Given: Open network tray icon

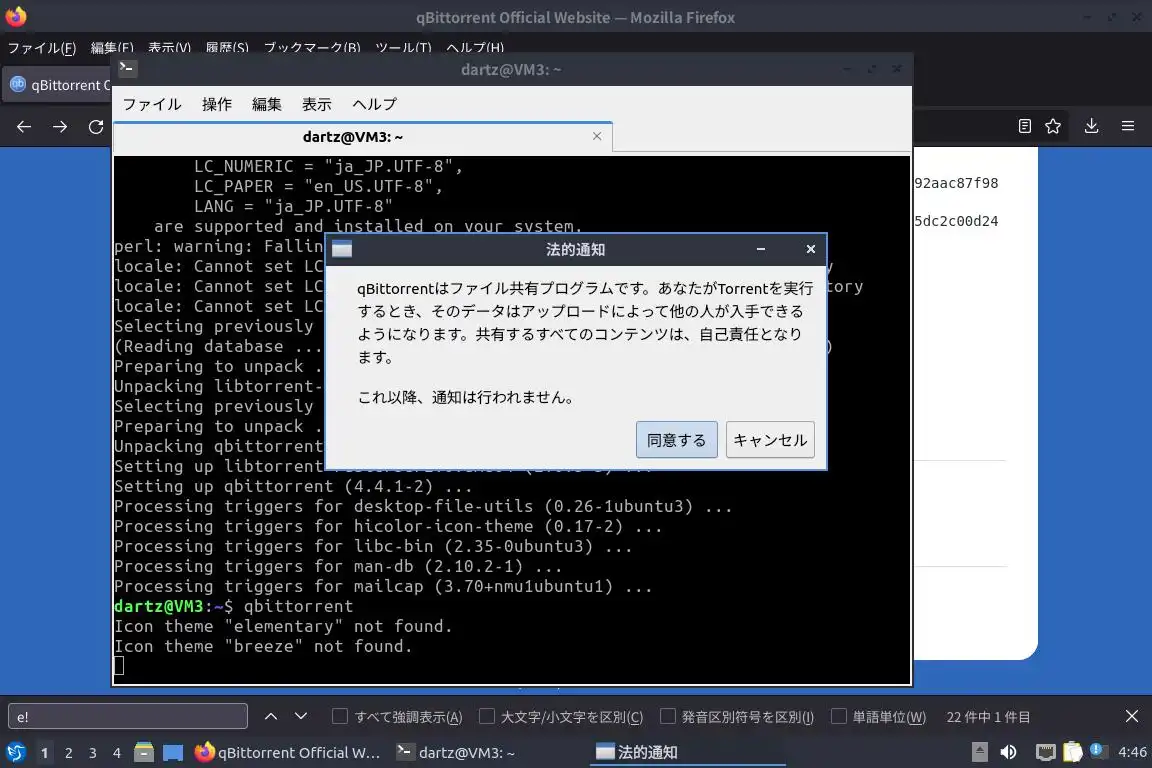Looking at the screenshot, I should pos(1045,752).
